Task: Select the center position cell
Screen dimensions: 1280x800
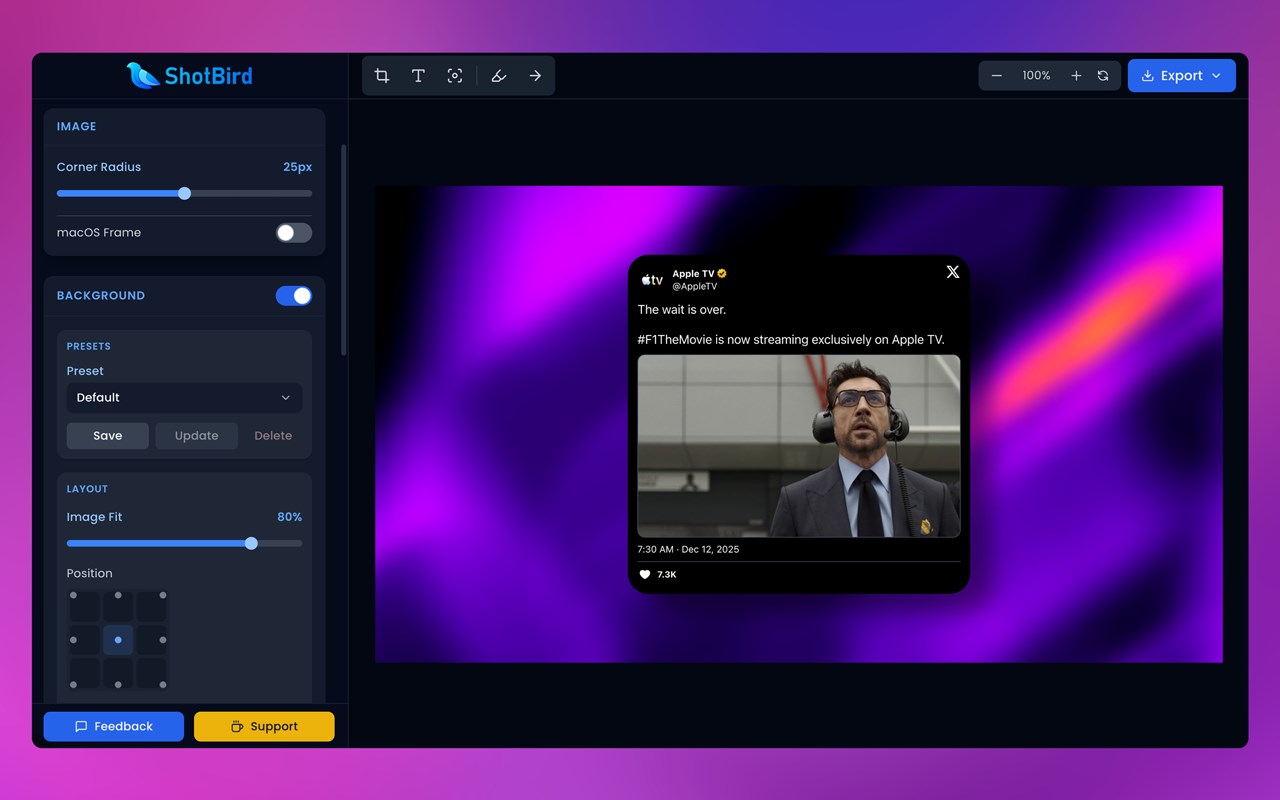Action: (118, 640)
